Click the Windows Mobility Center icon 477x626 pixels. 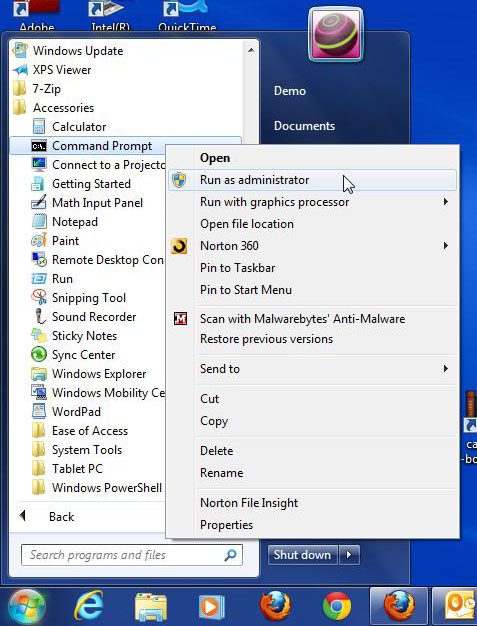point(39,392)
